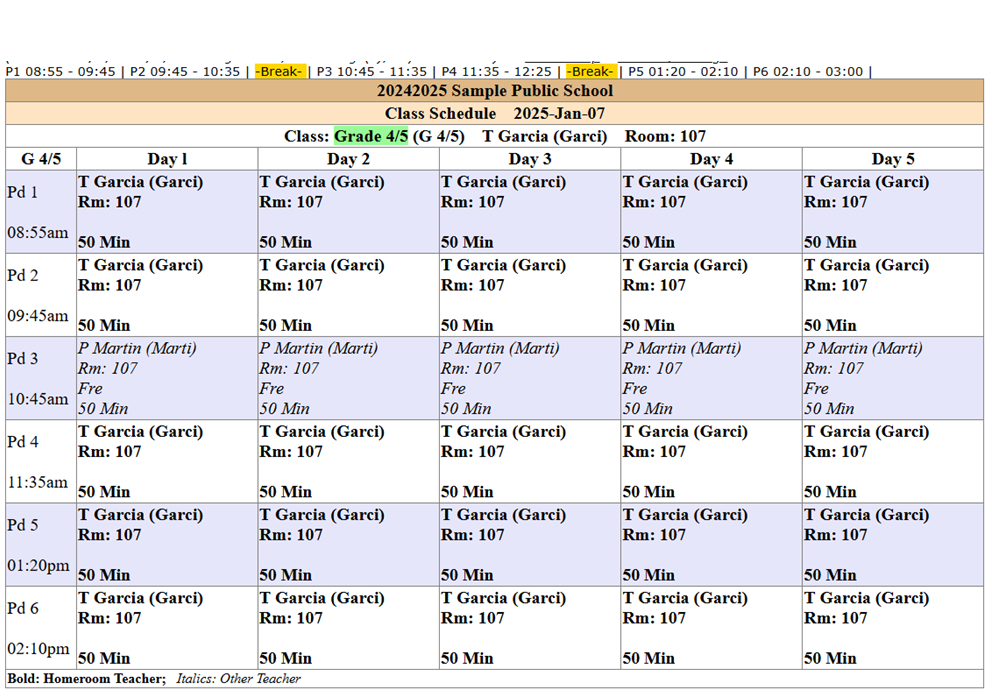Click the highlighted Grade 4/5 class name
The width and height of the screenshot is (1000, 700).
coord(371,136)
